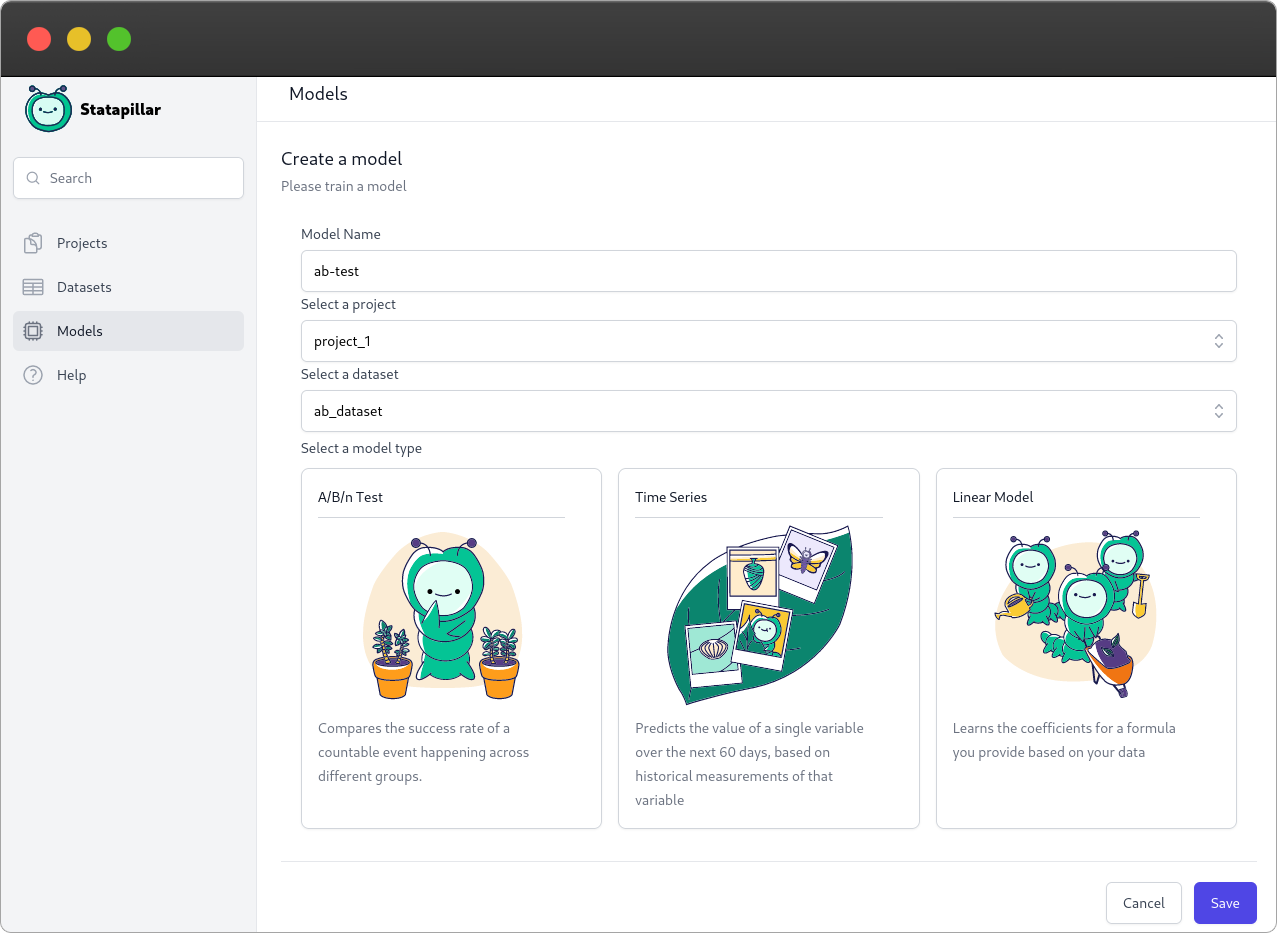Screen dimensions: 1277x933
Task: Click the "Time Series" card title
Action: coord(671,497)
